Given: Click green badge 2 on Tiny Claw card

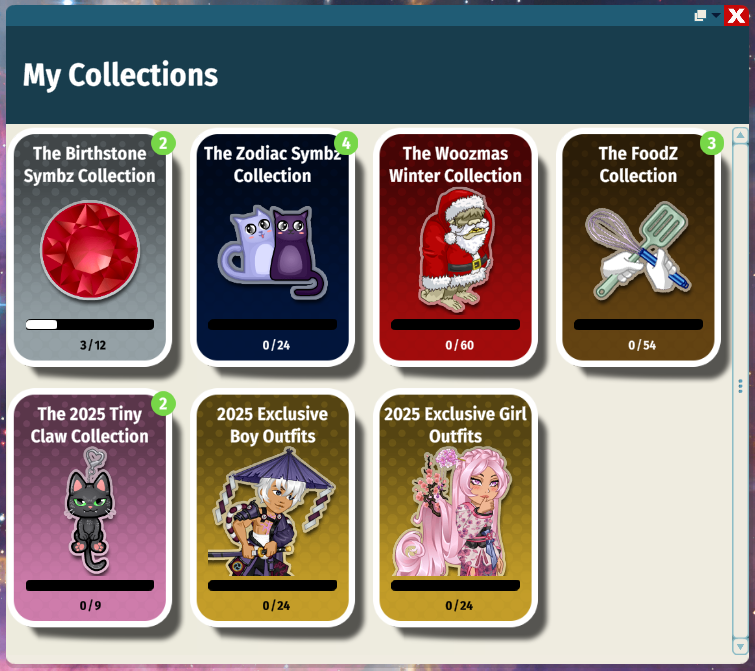Looking at the screenshot, I should click(163, 403).
